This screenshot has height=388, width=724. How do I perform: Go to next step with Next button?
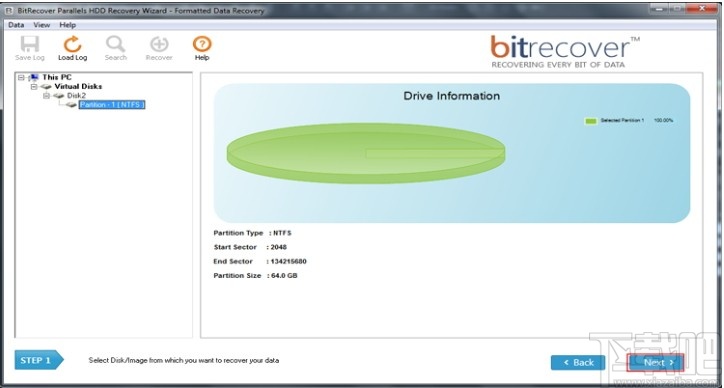[655, 363]
